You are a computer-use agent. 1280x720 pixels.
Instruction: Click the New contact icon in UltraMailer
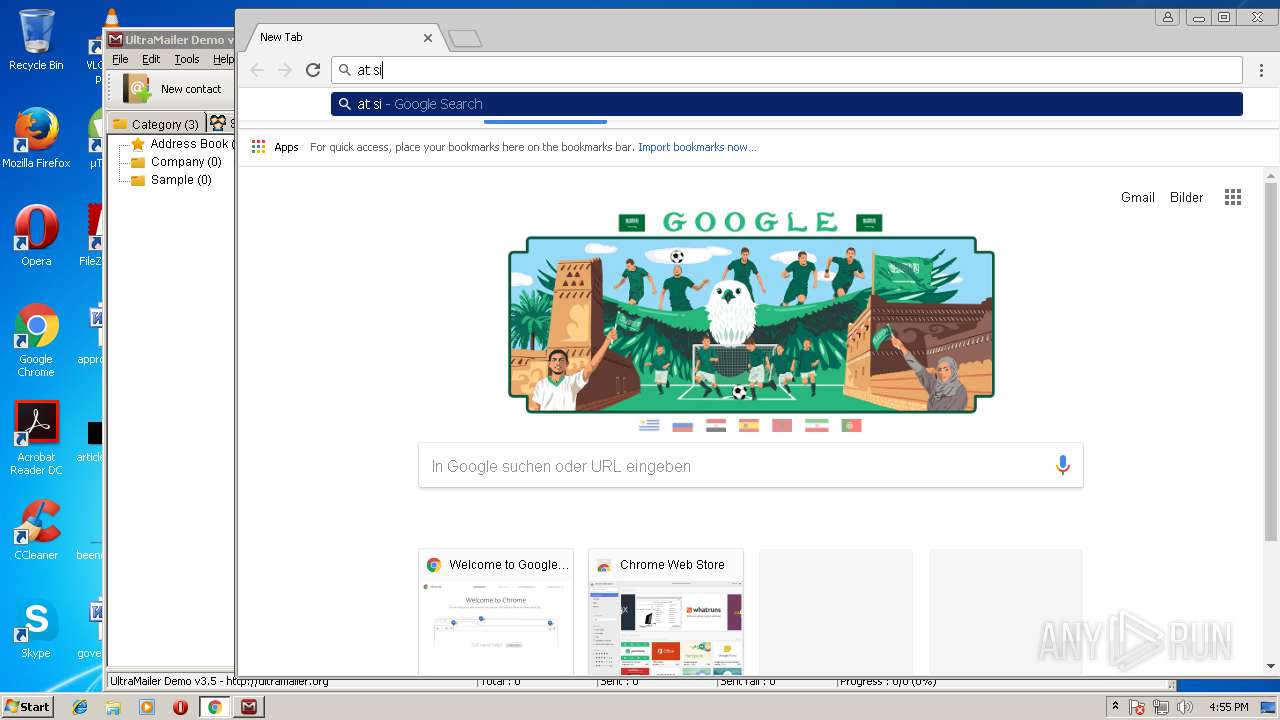tap(137, 89)
